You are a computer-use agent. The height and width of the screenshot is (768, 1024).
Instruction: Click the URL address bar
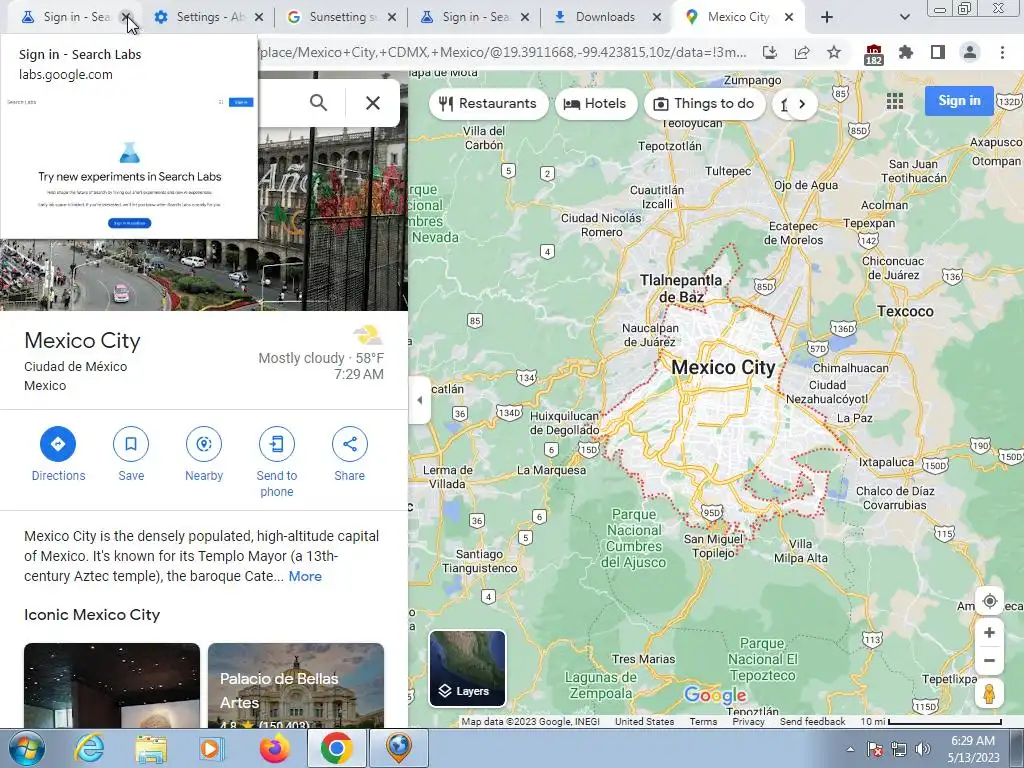coord(503,52)
